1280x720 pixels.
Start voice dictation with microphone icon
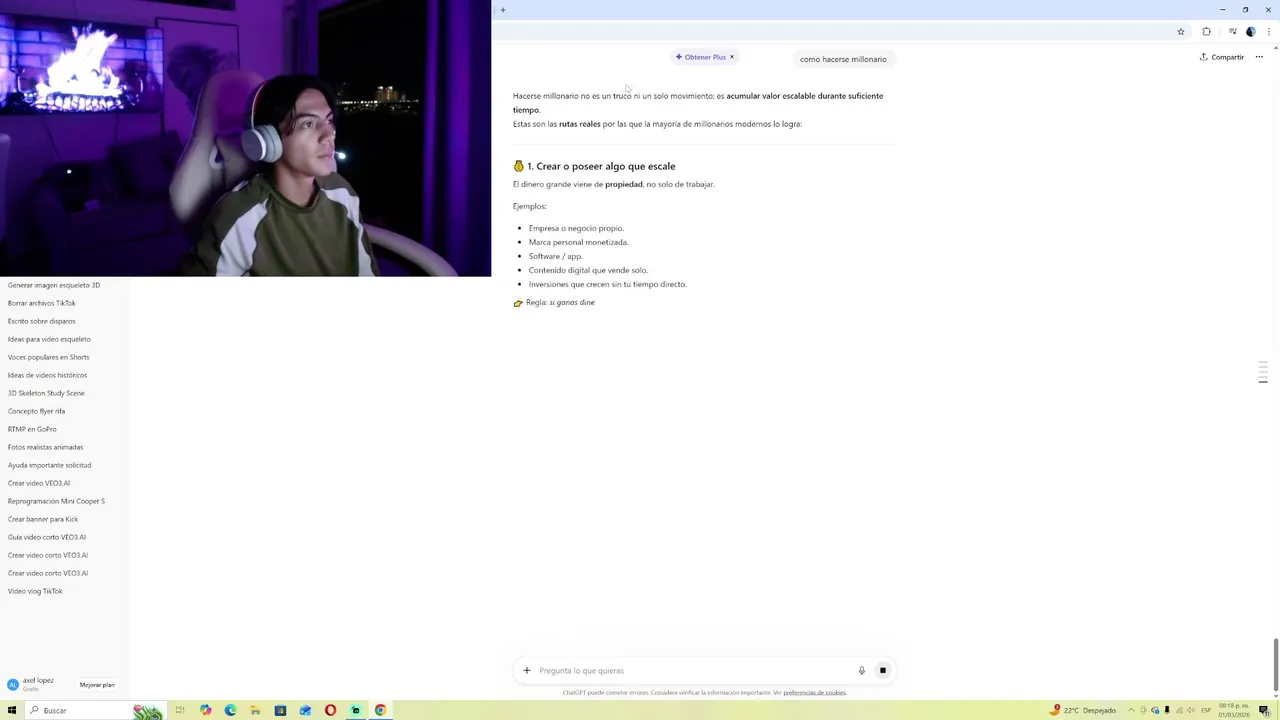861,670
